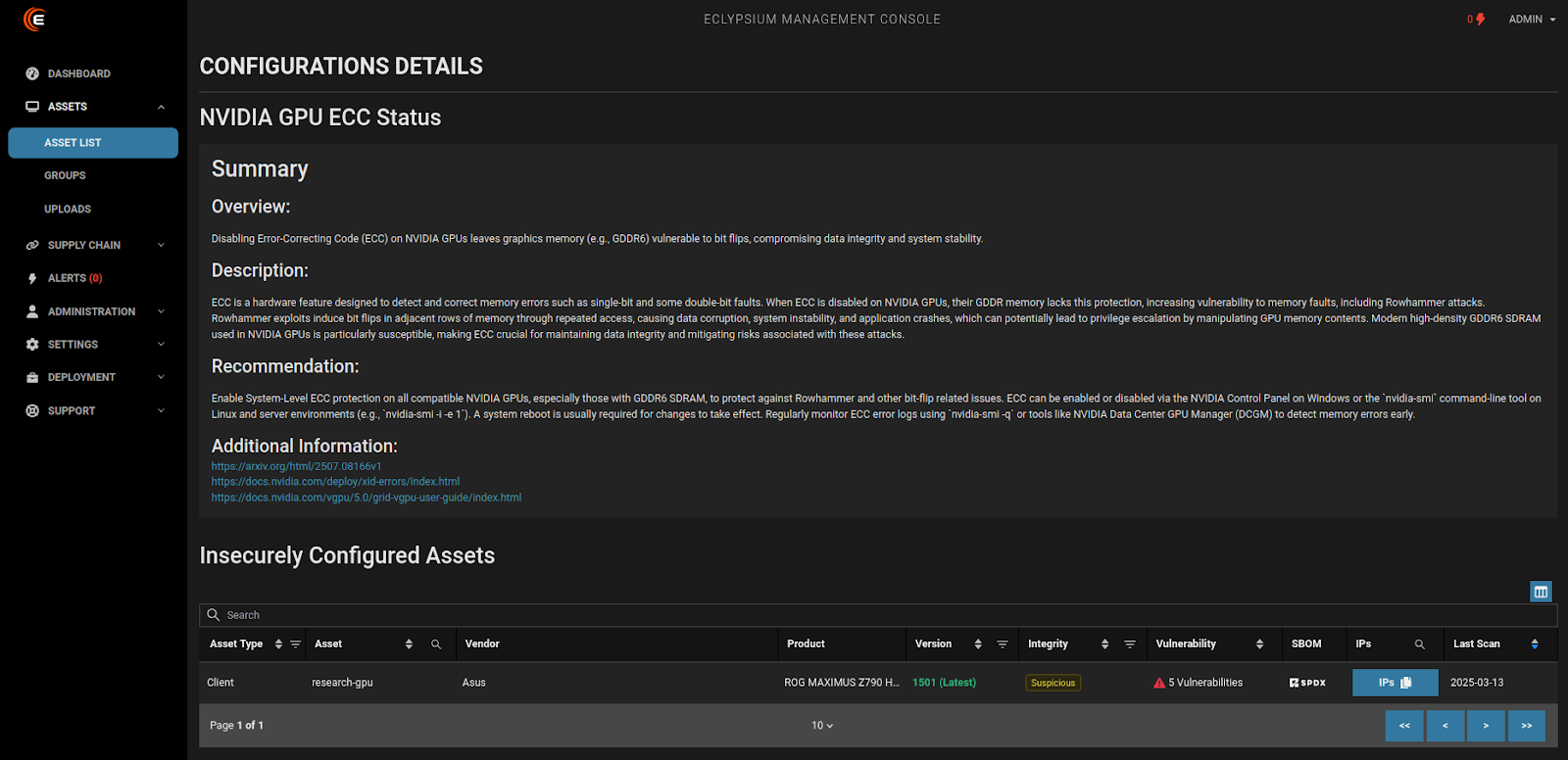The image size is (1568, 760).
Task: Select Uploads in sidebar
Action: (68, 209)
